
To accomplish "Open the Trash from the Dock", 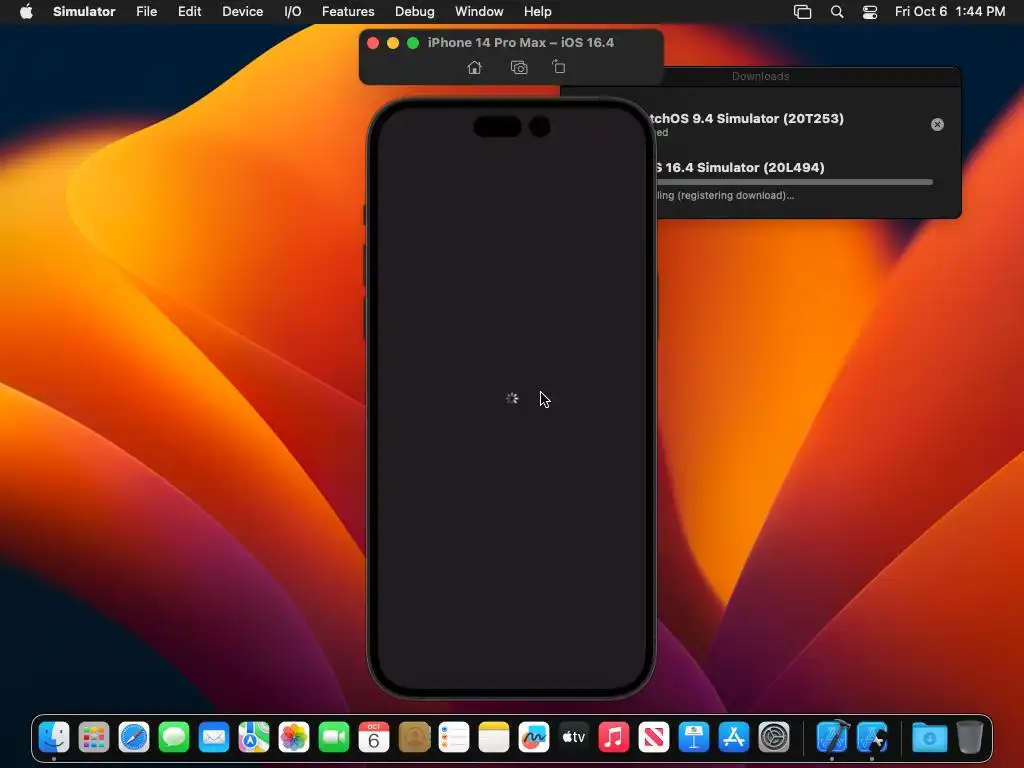I will click(x=970, y=737).
